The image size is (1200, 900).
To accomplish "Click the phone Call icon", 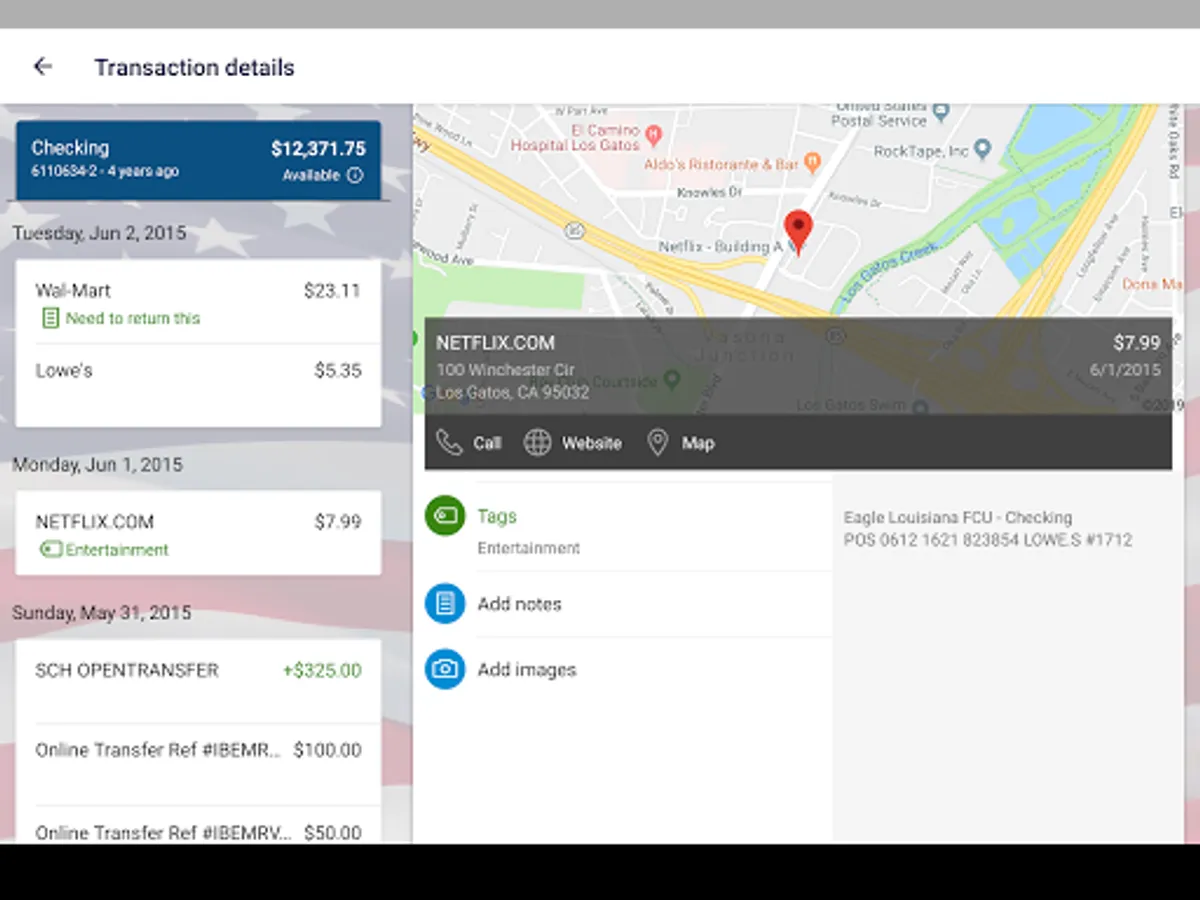I will 450,443.
